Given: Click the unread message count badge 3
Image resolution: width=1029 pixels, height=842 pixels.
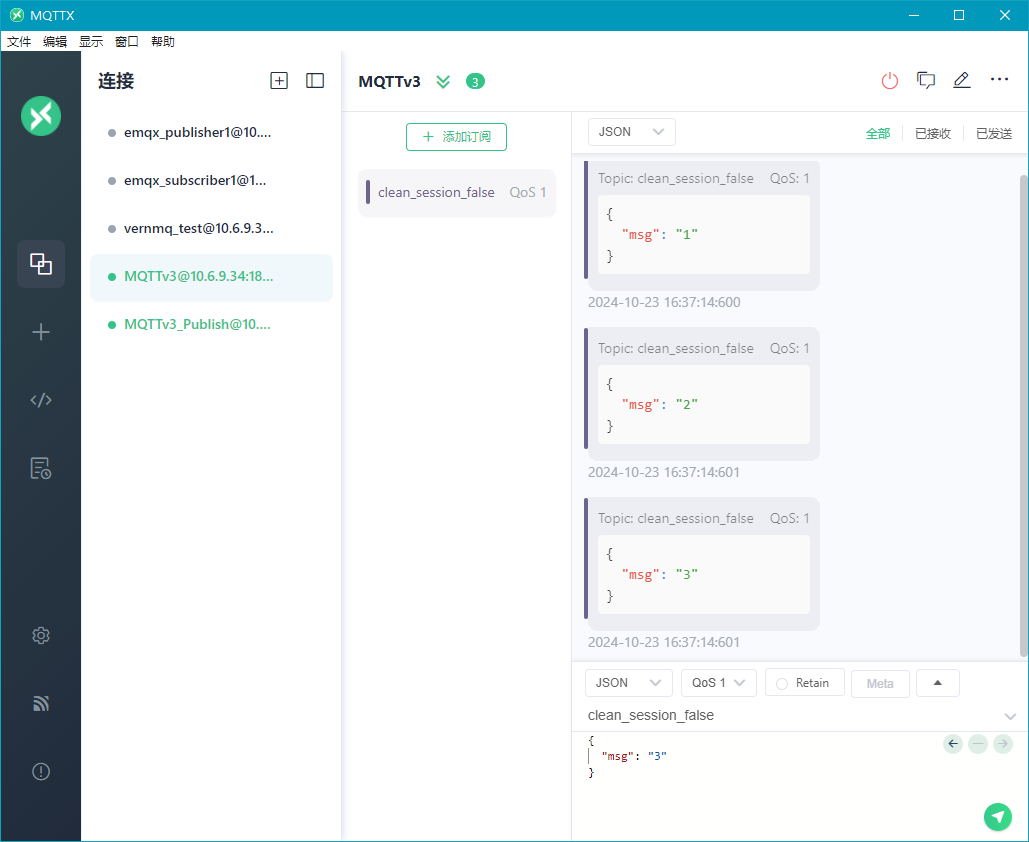Looking at the screenshot, I should point(475,82).
